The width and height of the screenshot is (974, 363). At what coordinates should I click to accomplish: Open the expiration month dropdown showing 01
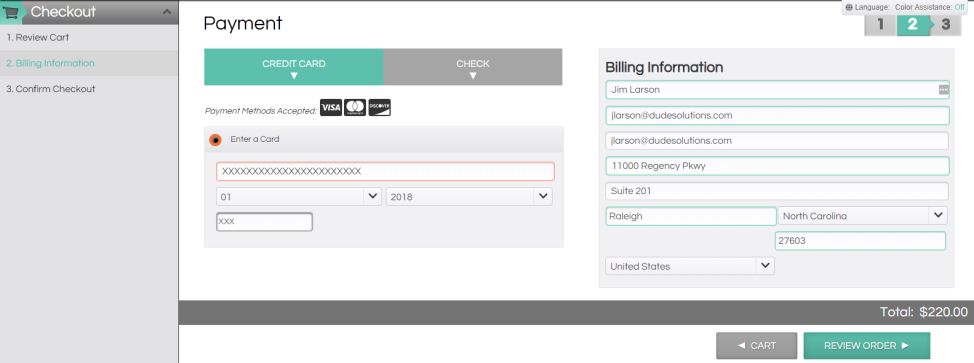pos(299,196)
